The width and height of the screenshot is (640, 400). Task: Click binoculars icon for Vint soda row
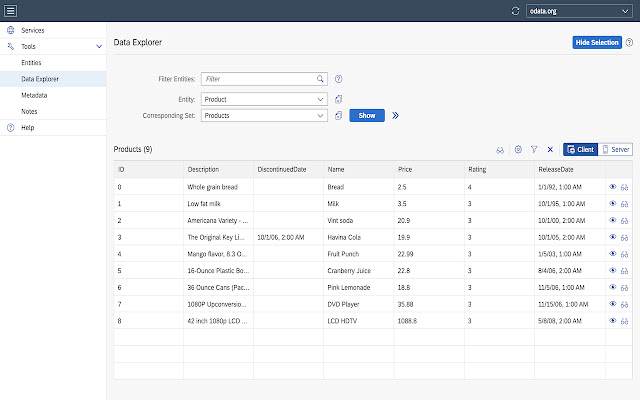tap(624, 221)
